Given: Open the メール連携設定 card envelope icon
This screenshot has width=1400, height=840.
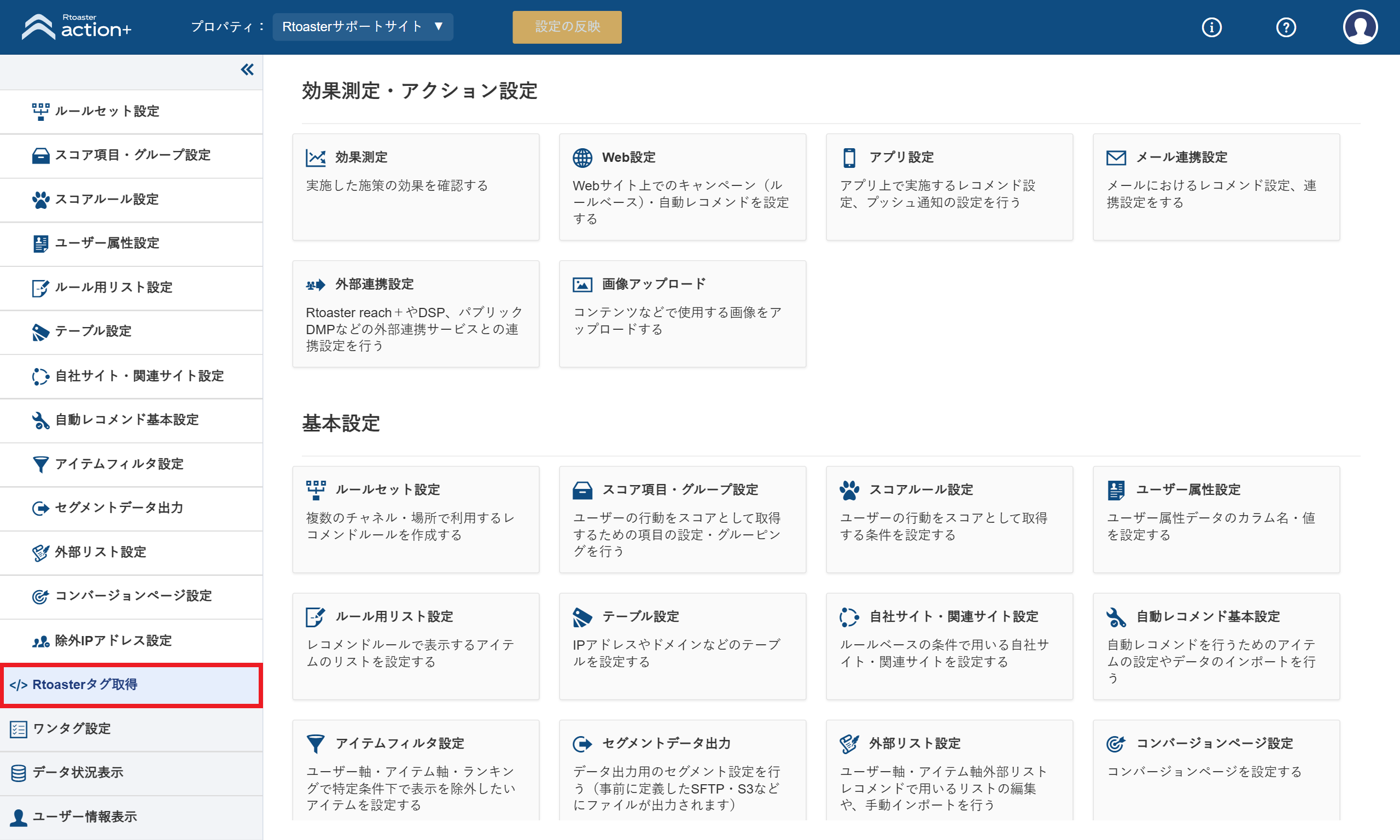Looking at the screenshot, I should (1116, 157).
